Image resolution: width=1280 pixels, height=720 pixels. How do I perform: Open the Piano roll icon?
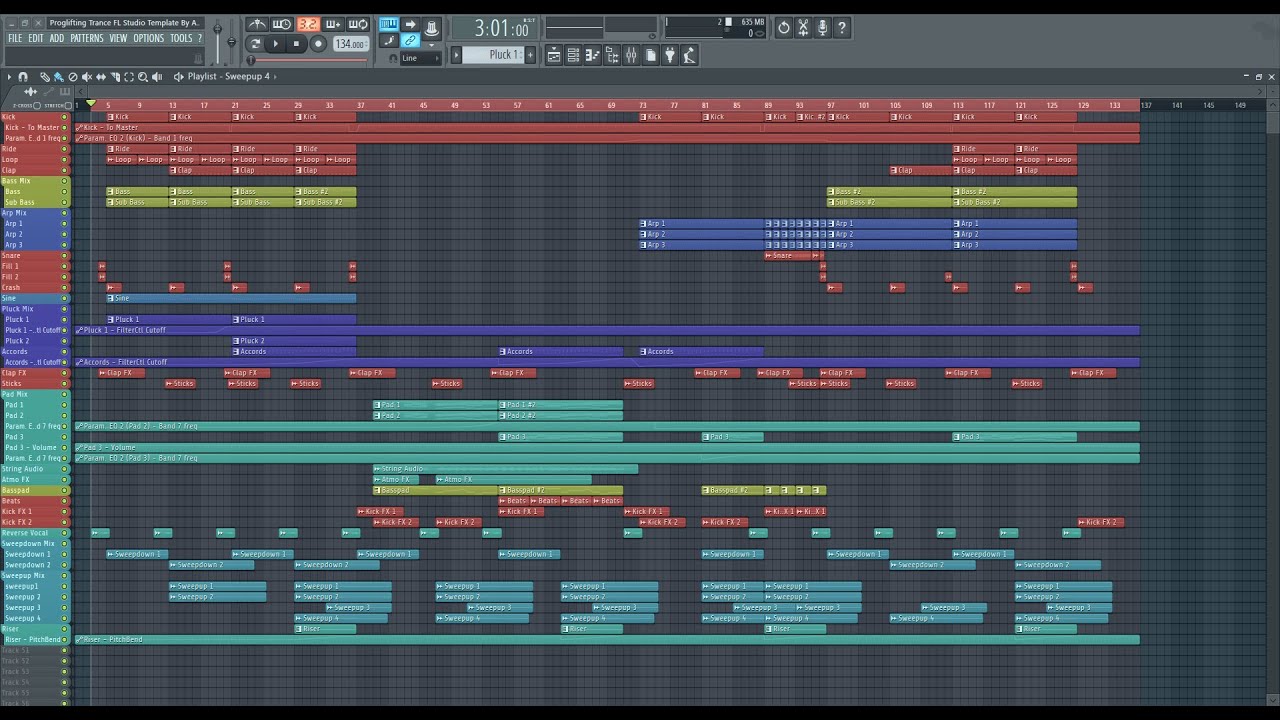(x=593, y=55)
